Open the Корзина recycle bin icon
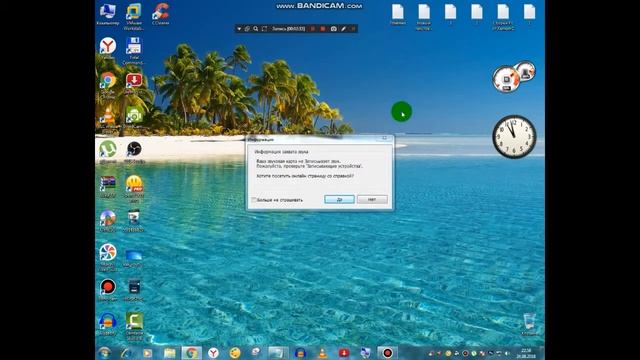 coord(529,324)
